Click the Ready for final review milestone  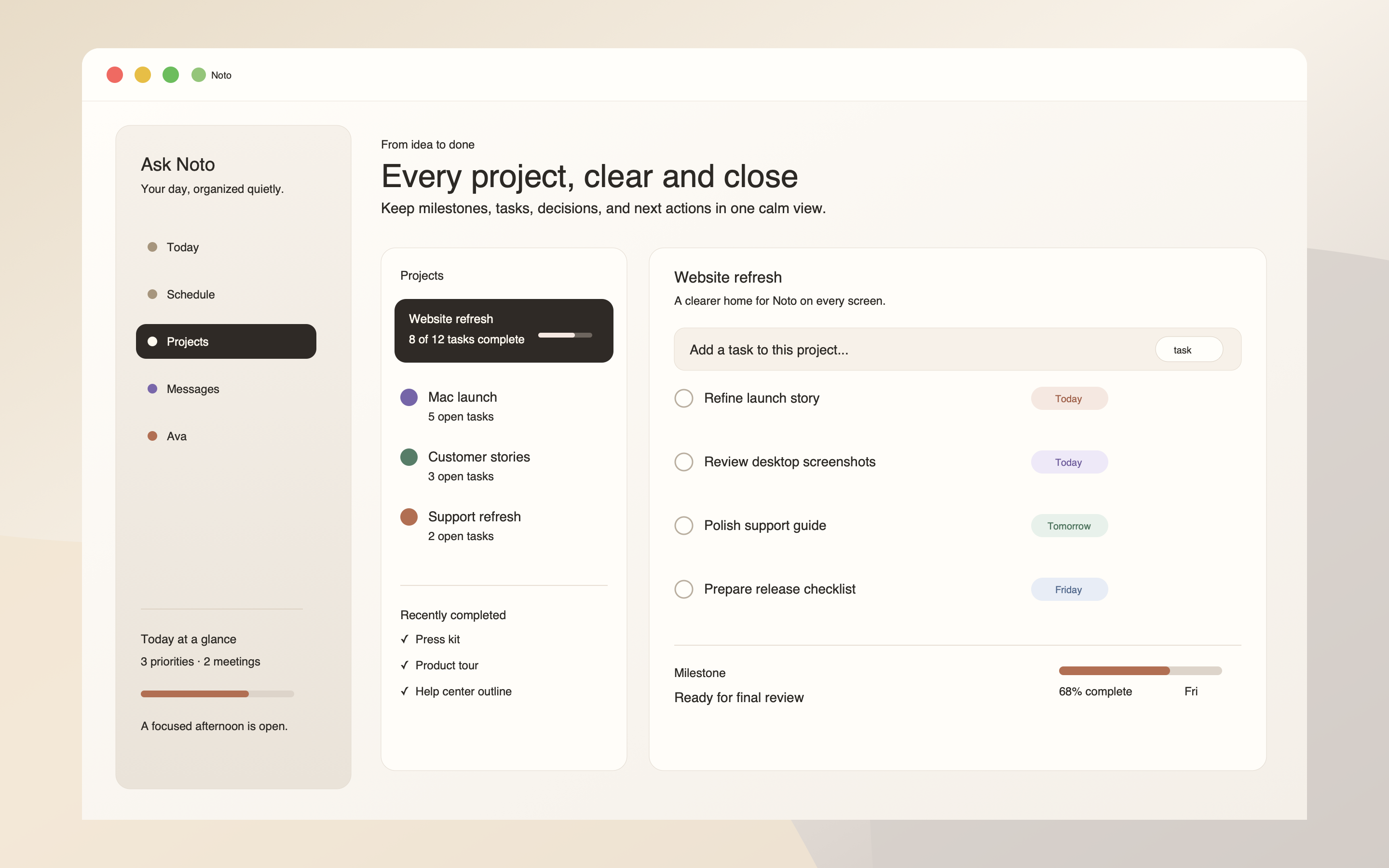coord(739,697)
